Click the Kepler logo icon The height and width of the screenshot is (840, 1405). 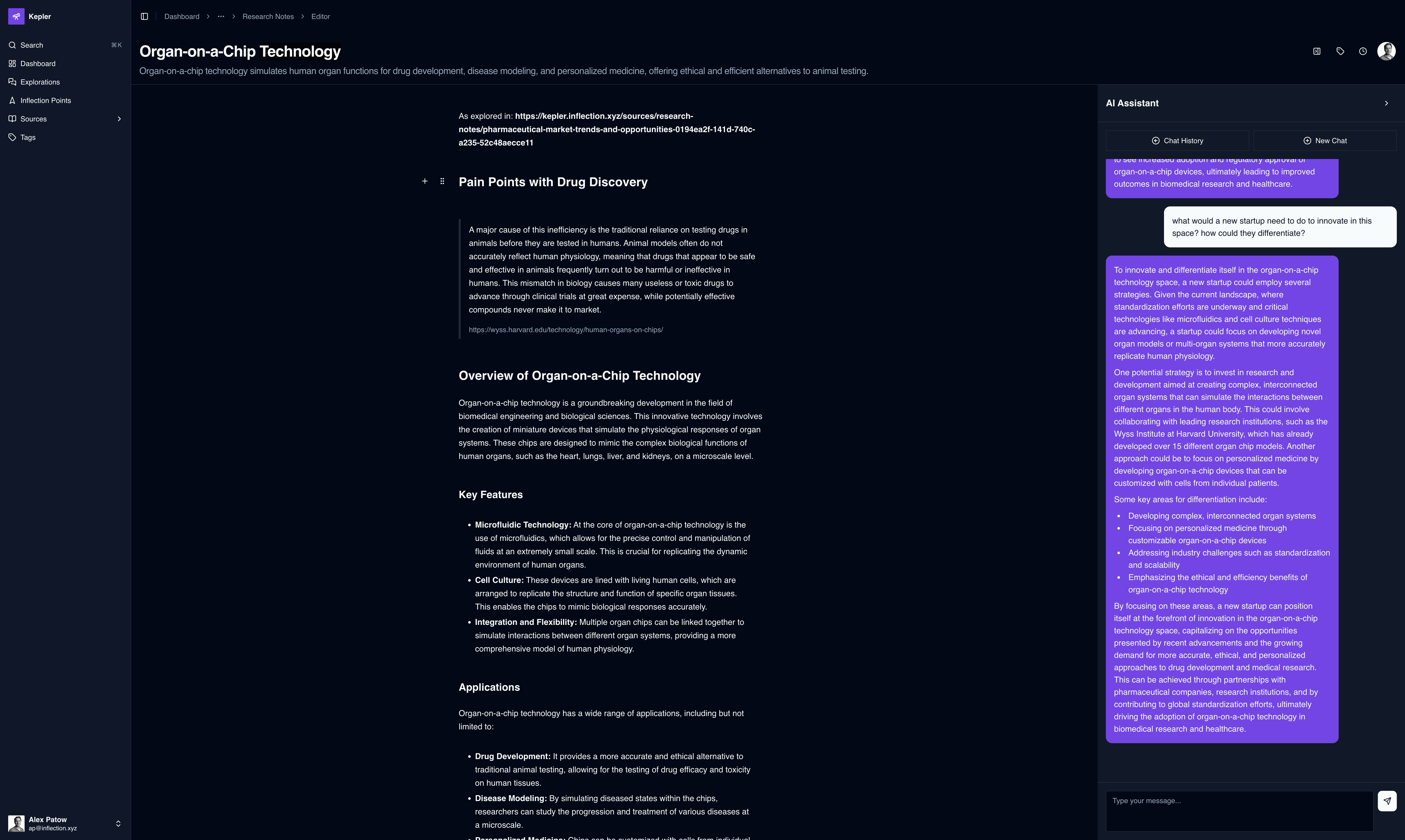point(16,16)
